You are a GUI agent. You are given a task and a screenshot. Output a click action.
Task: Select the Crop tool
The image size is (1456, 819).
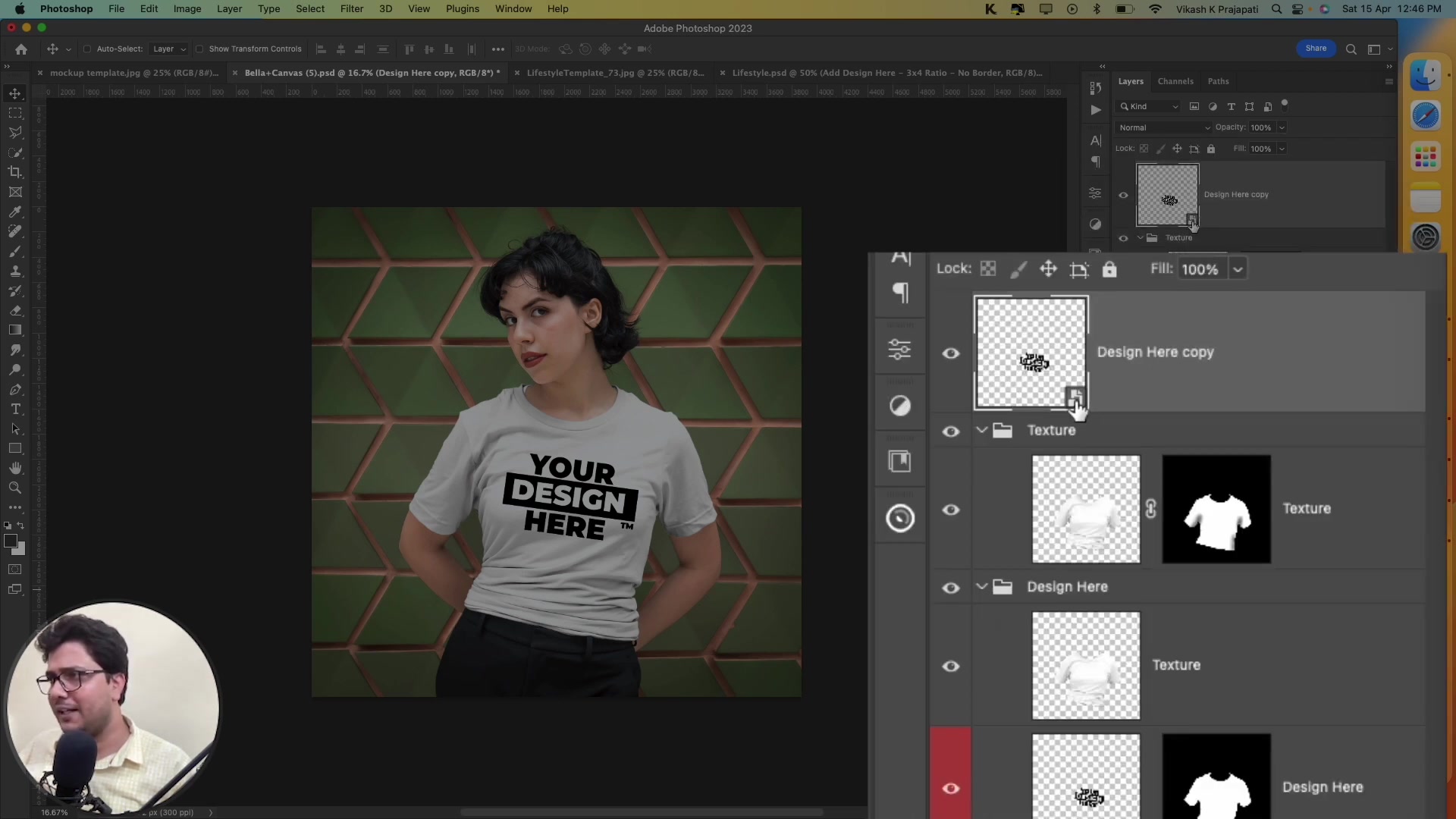[x=15, y=172]
